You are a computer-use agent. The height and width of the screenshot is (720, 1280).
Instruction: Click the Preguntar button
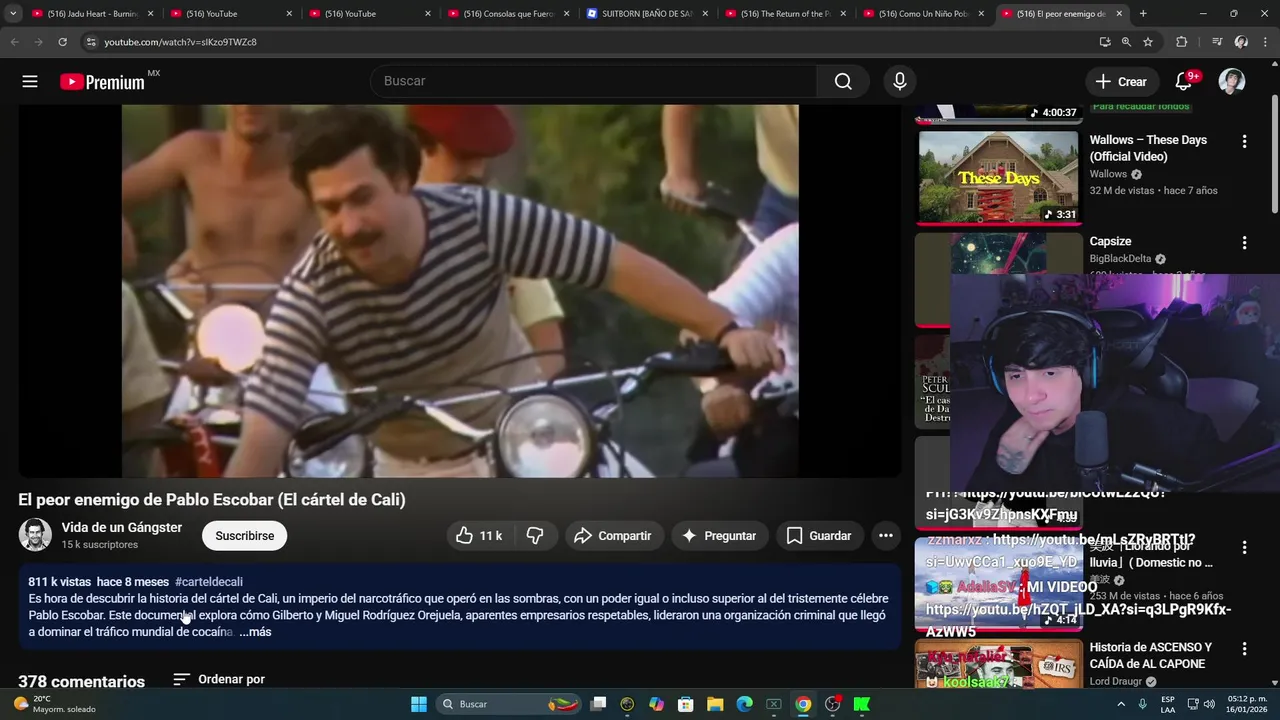[x=720, y=536]
